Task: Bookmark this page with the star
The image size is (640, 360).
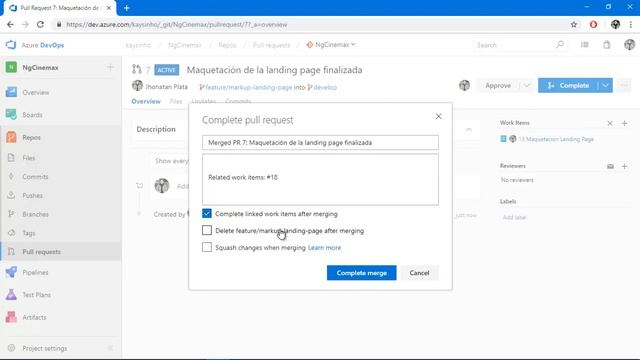Action: coord(574,24)
